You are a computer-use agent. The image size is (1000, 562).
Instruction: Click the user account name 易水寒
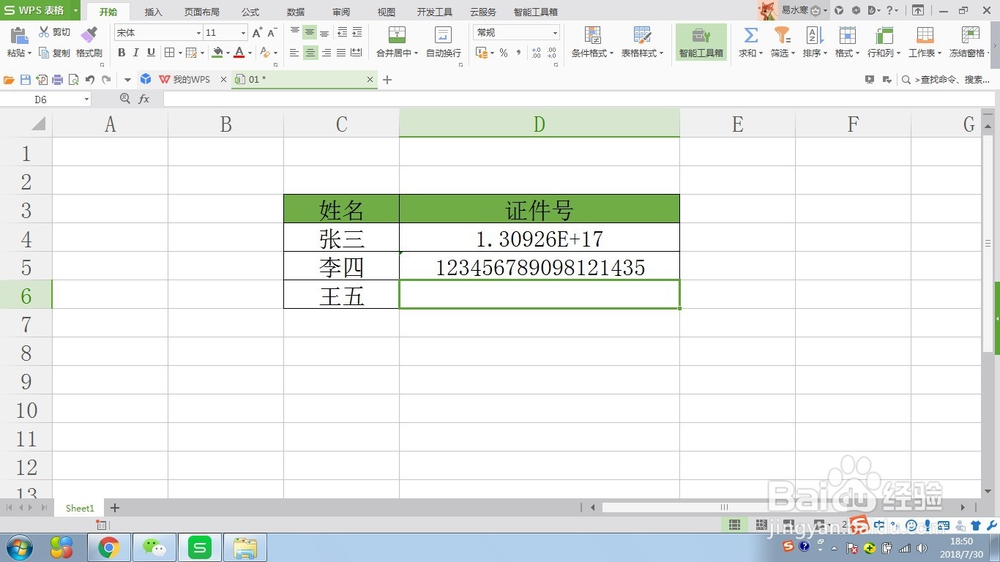coord(795,10)
